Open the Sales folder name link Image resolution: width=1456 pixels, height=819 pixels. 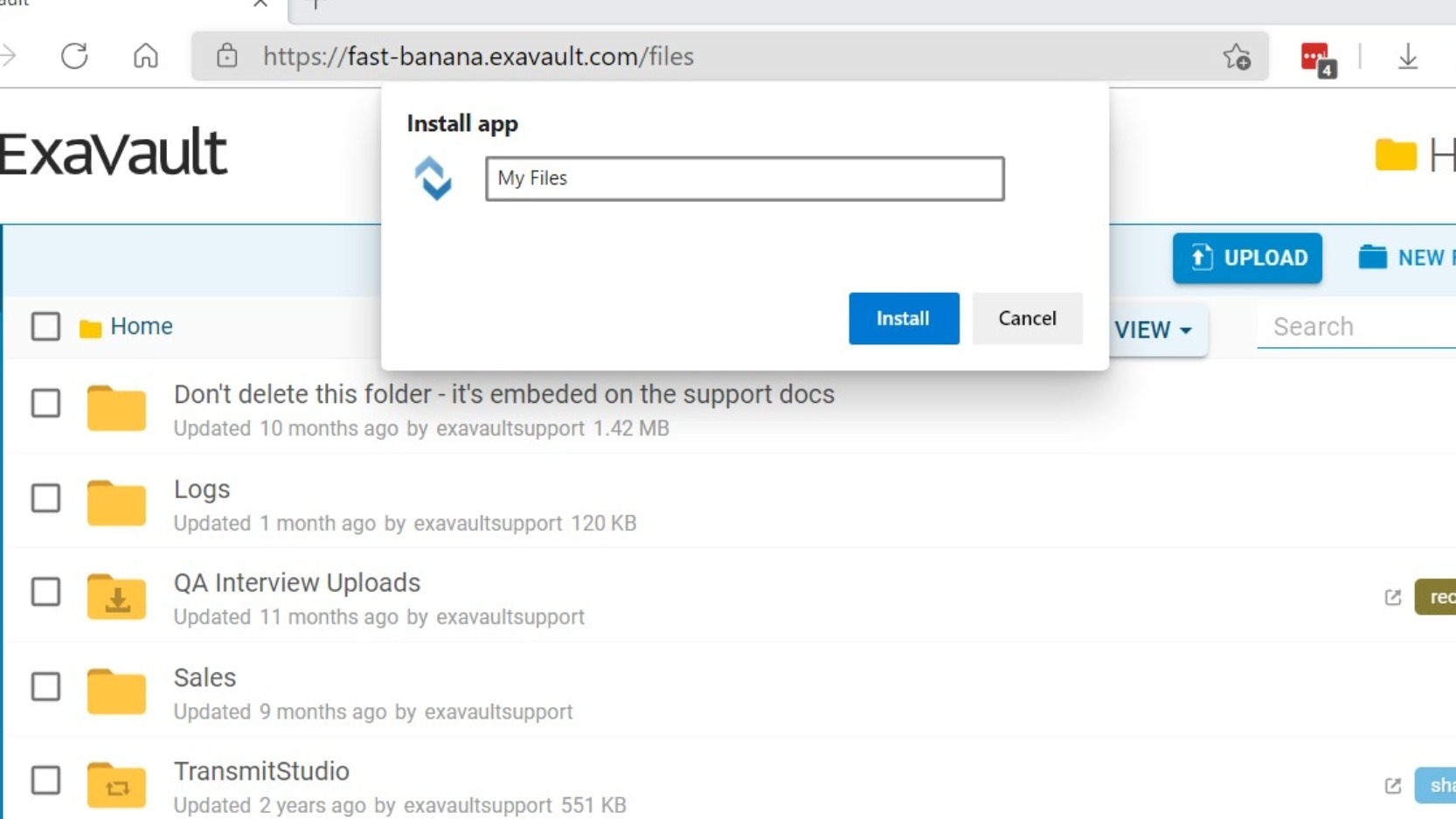(x=205, y=677)
